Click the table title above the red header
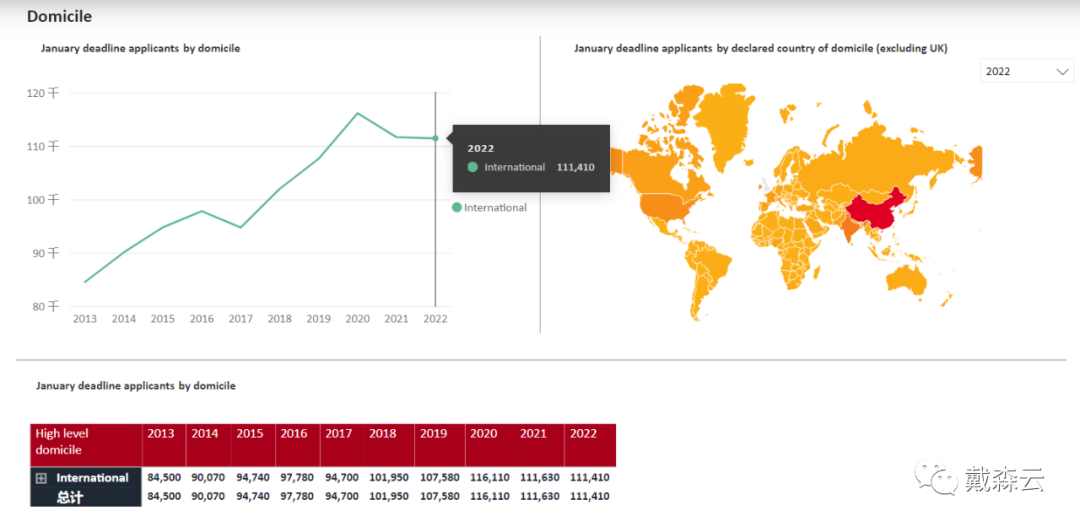Screen dimensions: 1080x527 point(136,386)
